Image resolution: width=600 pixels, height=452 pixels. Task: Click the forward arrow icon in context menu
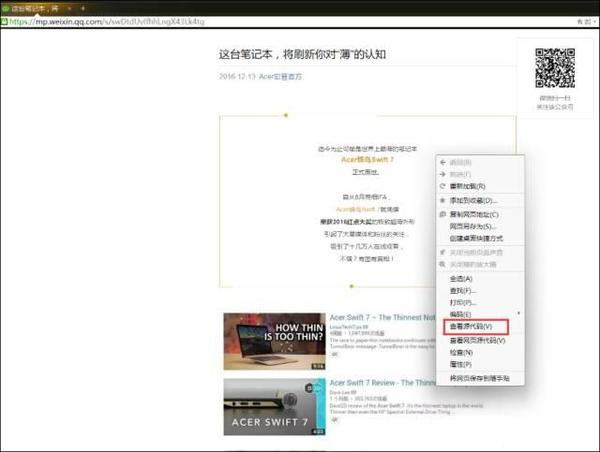(x=443, y=175)
